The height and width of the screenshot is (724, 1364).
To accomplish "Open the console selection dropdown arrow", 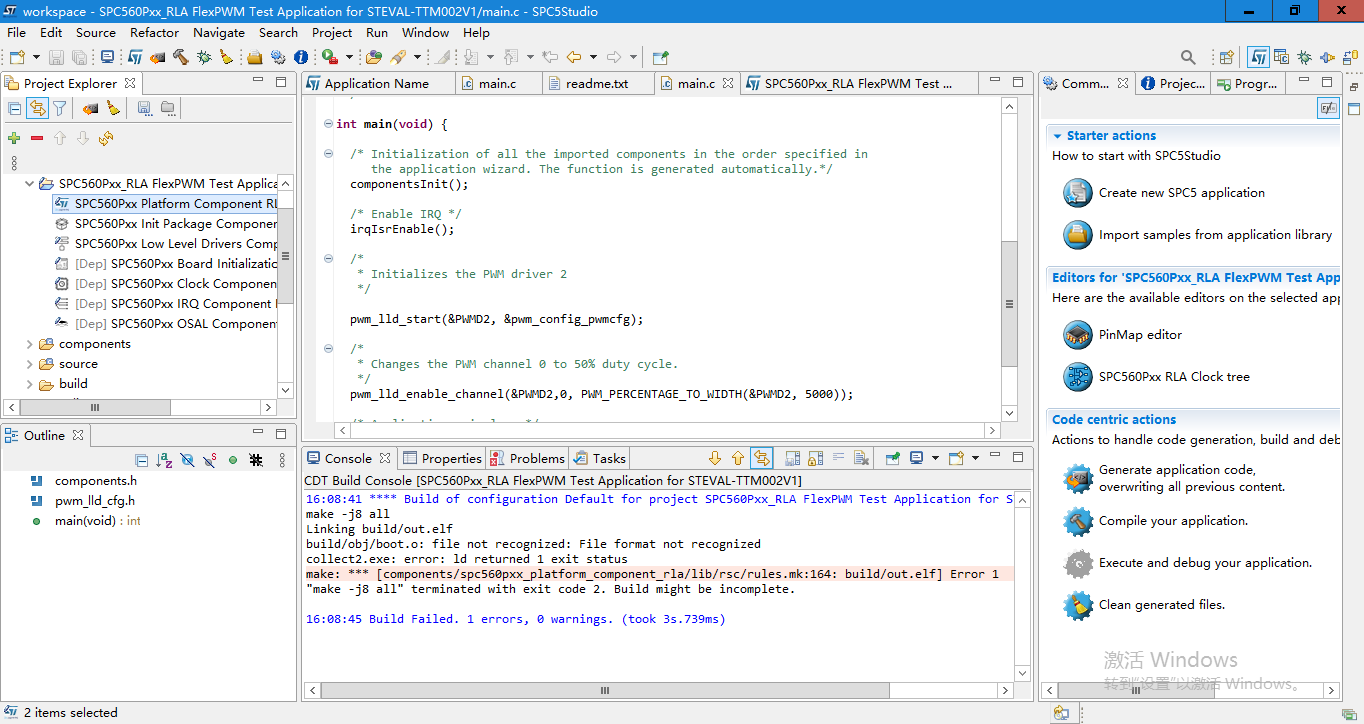I will pos(934,458).
